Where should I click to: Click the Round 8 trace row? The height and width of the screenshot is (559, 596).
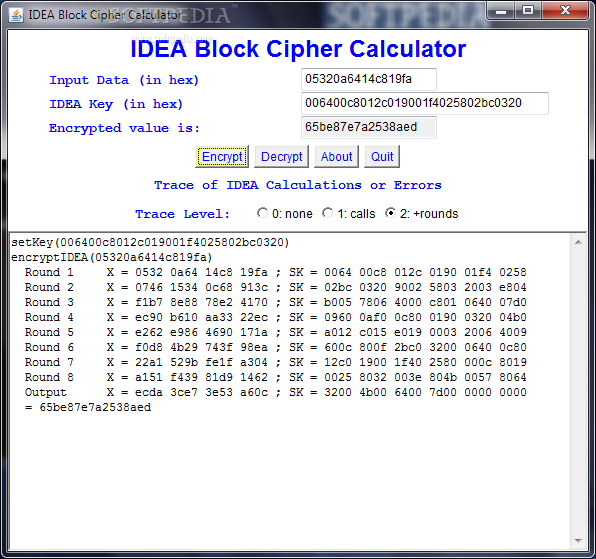click(276, 377)
